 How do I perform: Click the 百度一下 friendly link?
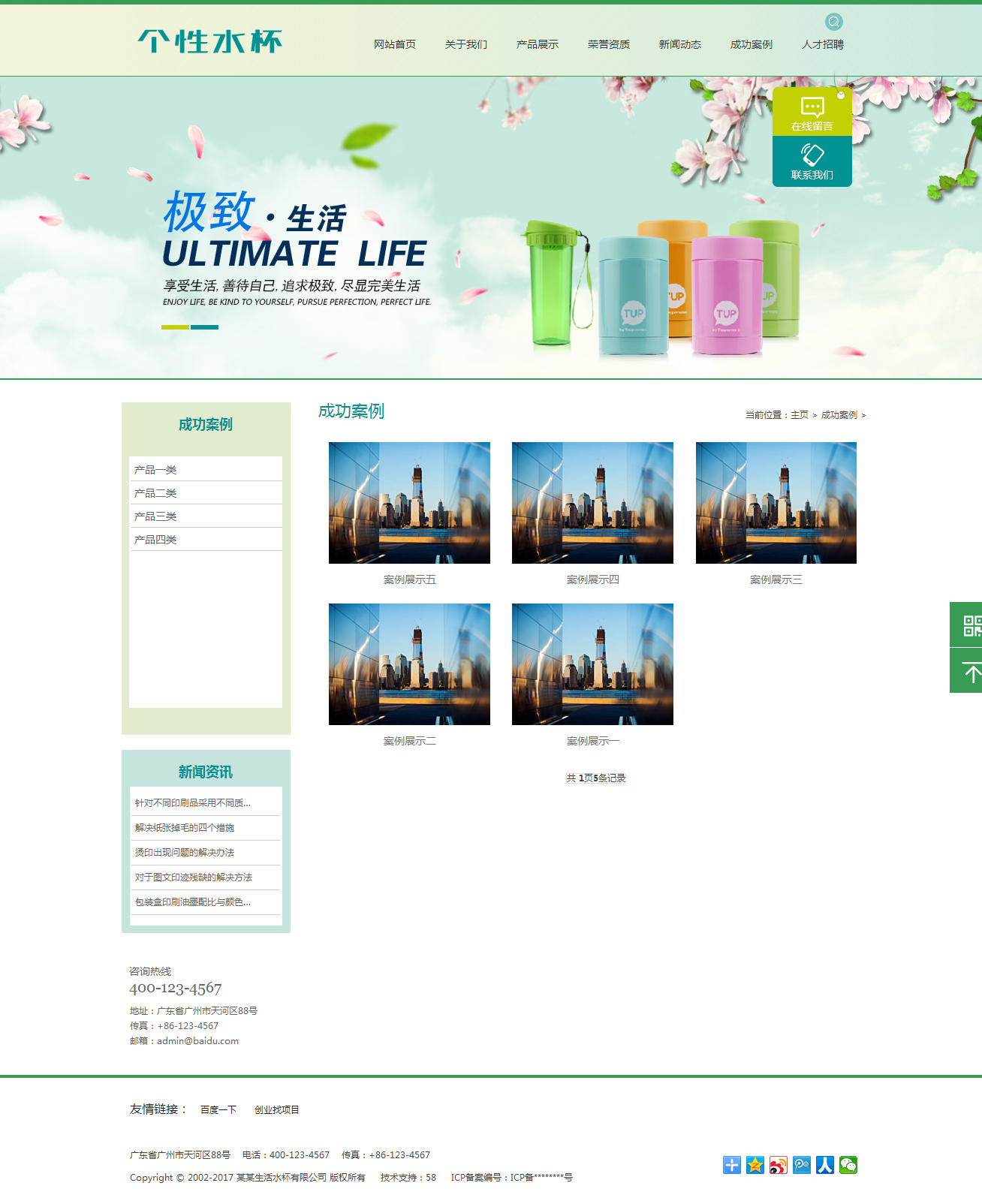coord(218,1110)
